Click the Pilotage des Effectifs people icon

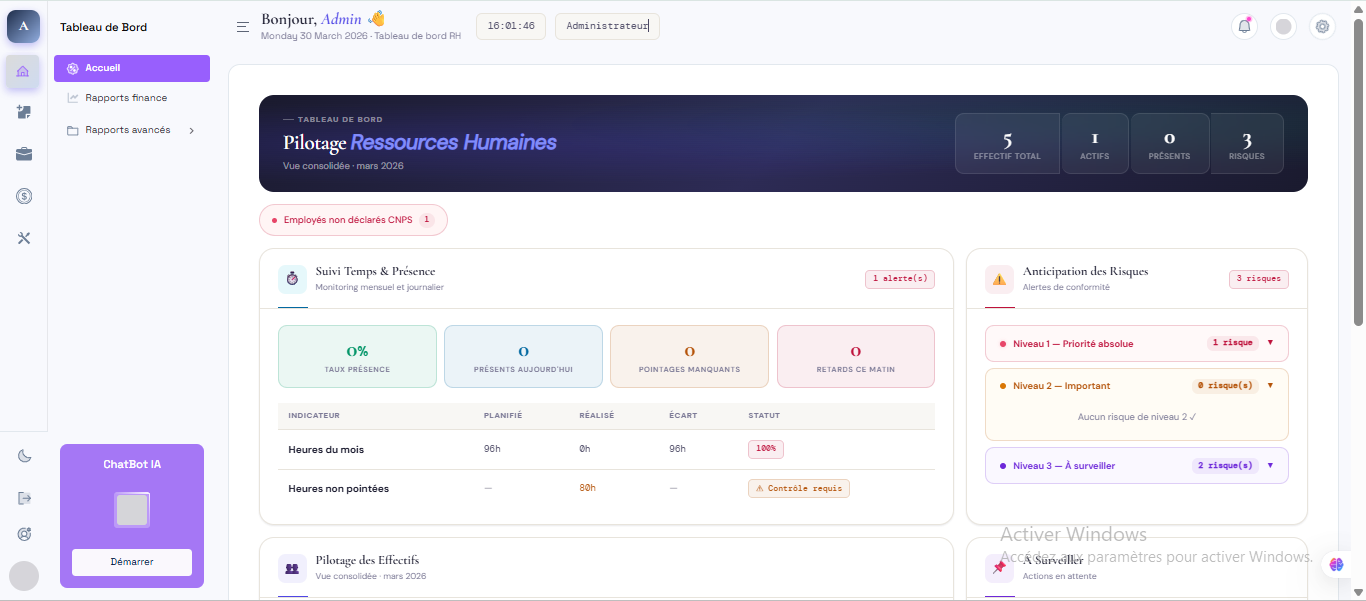tap(292, 568)
